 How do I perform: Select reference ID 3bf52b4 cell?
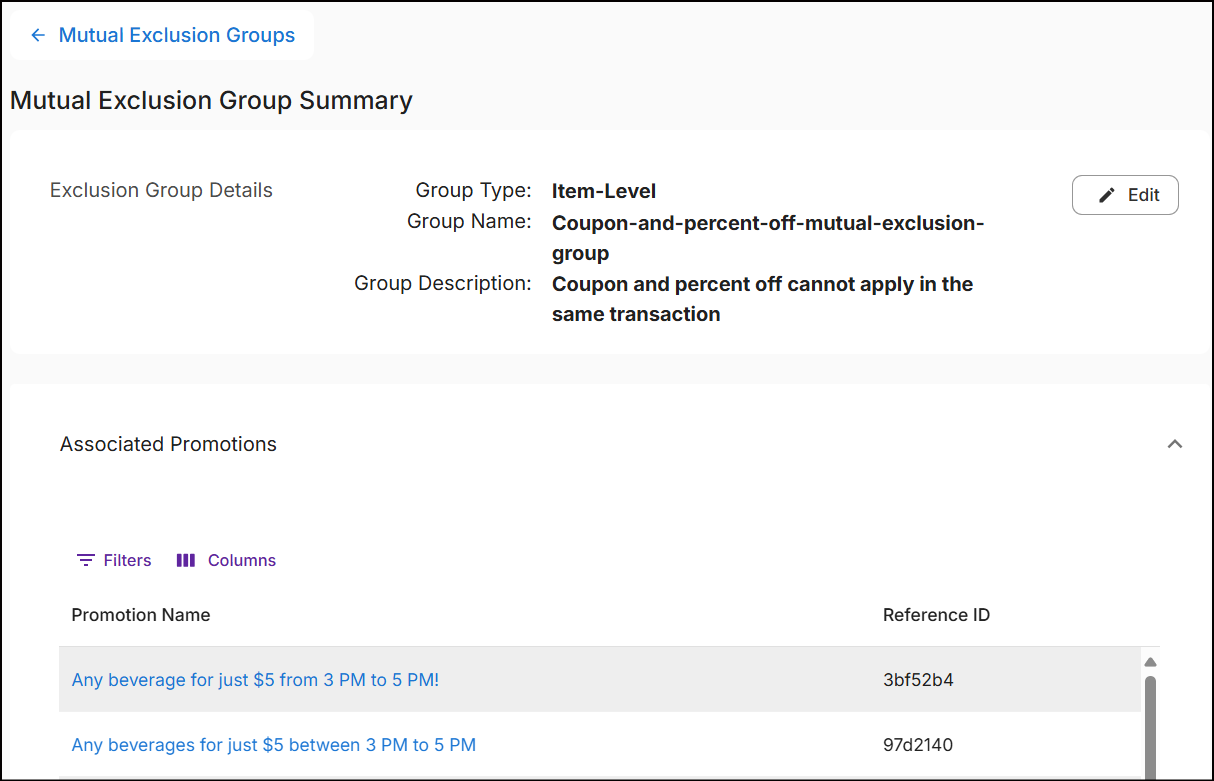(918, 680)
